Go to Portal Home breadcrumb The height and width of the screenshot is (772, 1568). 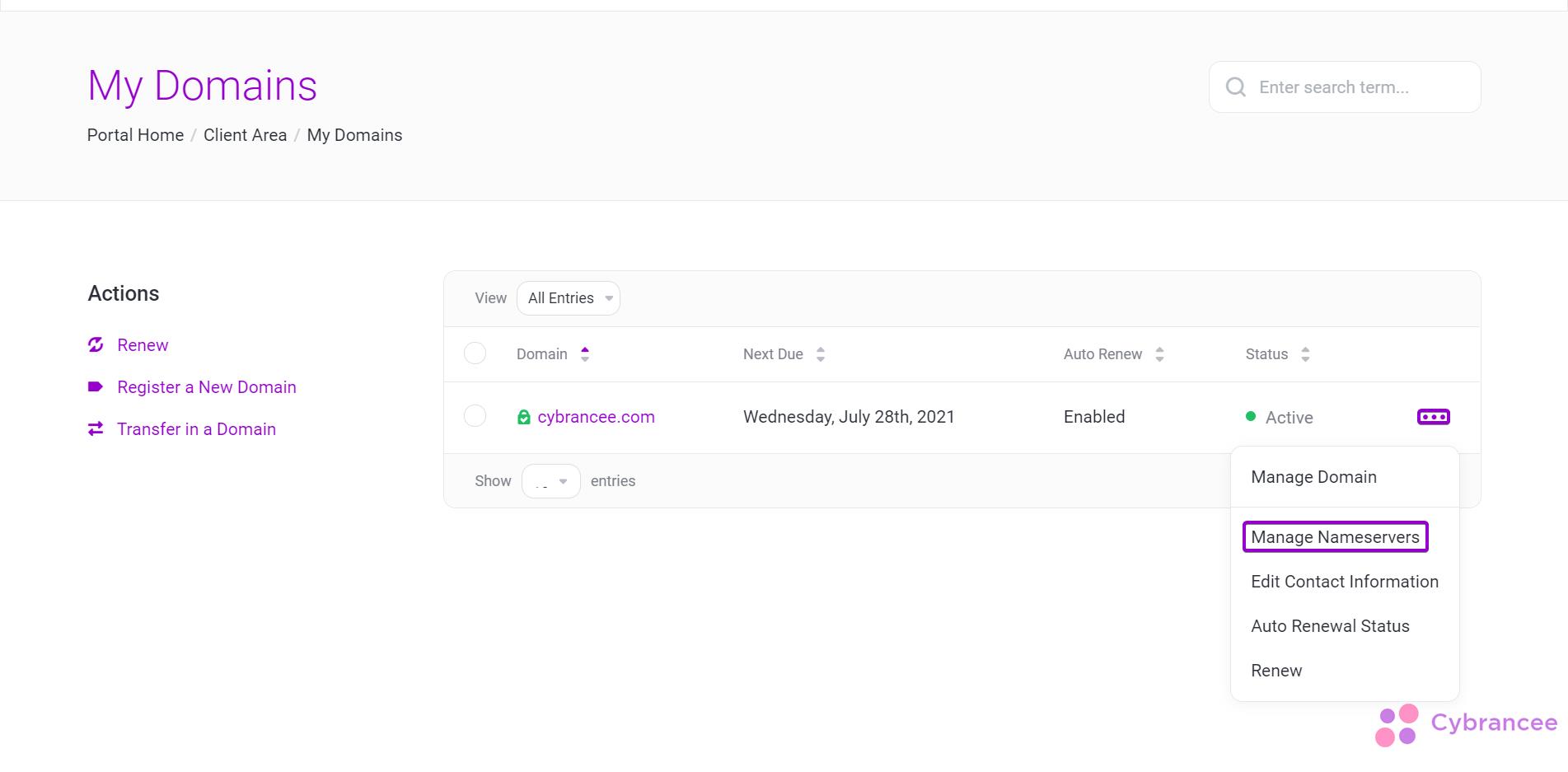pyautogui.click(x=135, y=135)
